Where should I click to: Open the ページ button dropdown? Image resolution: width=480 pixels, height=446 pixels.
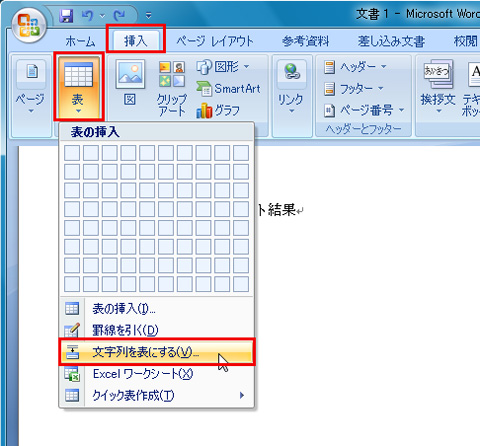31,87
